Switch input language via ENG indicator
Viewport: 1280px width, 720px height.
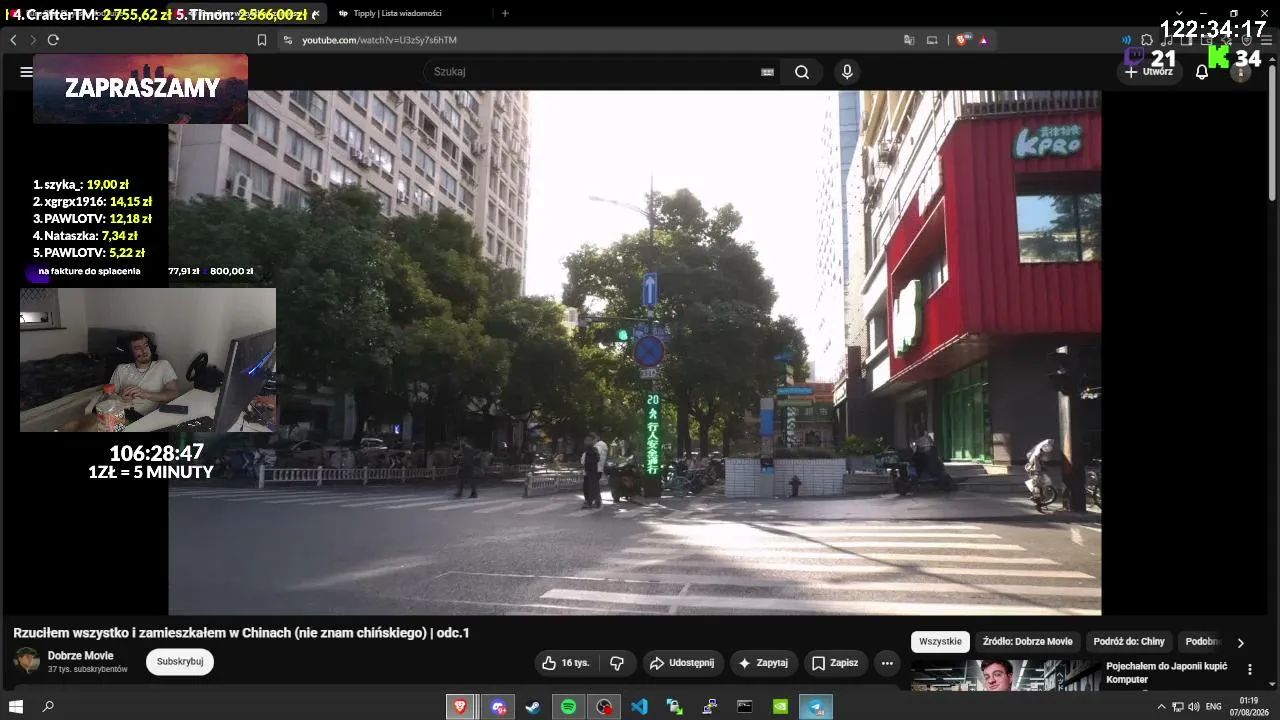click(x=1214, y=707)
